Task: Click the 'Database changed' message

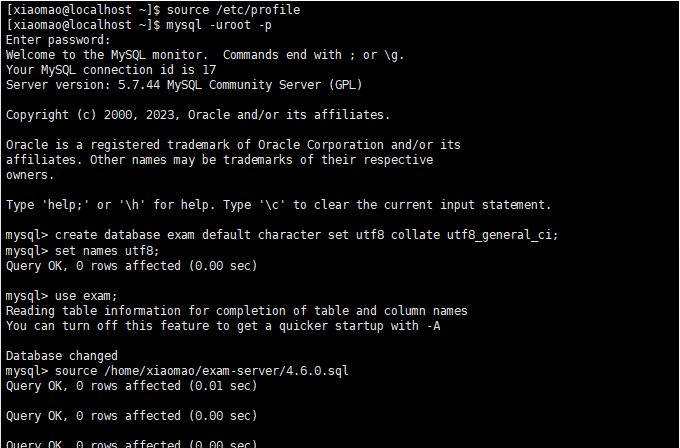Action: 62,356
